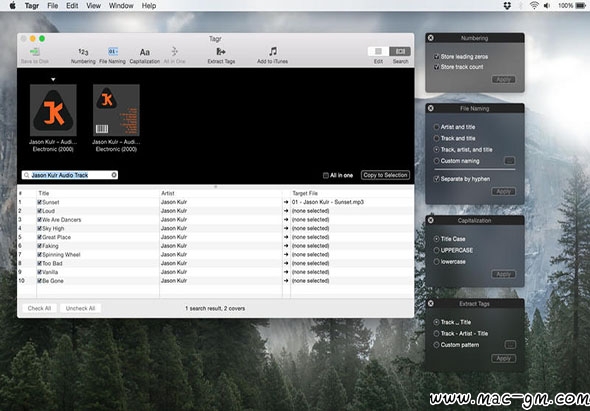Toggle Separate by hyphen checkbox
The width and height of the screenshot is (590, 411).
click(436, 179)
